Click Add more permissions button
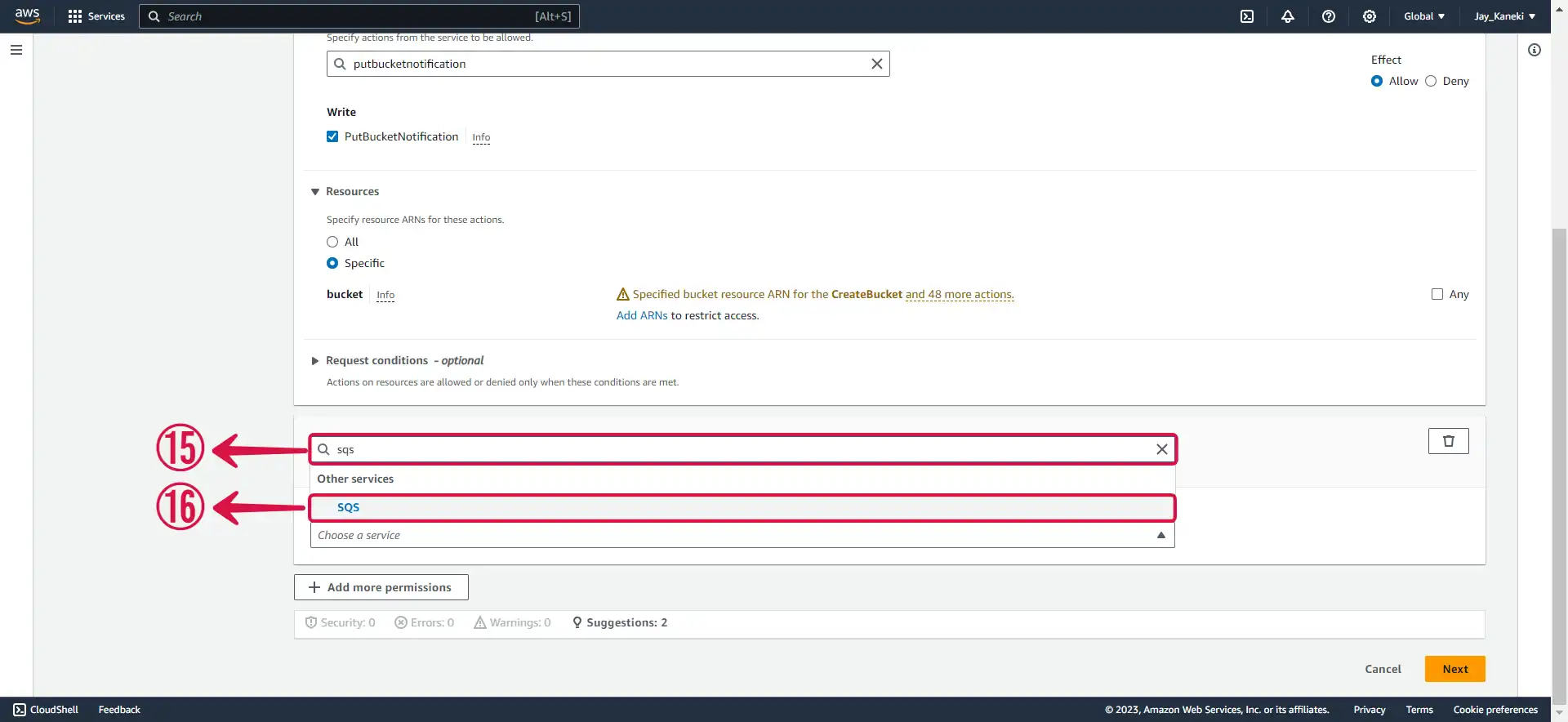This screenshot has width=1568, height=722. click(381, 587)
